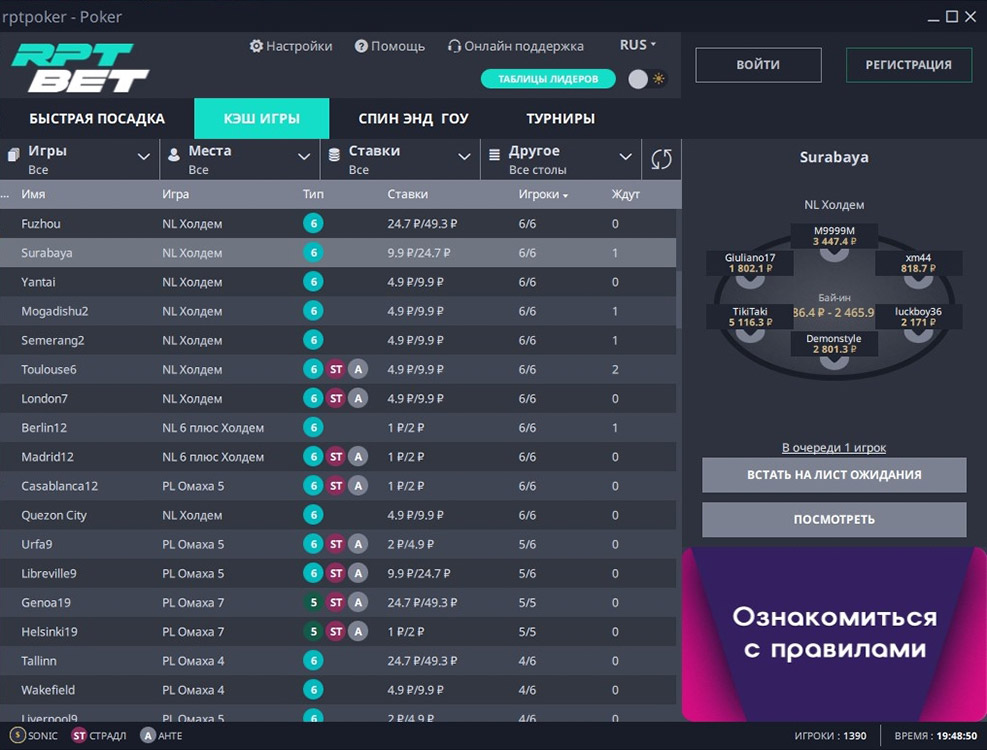
Task: Click the refresh tables icon
Action: coord(661,159)
